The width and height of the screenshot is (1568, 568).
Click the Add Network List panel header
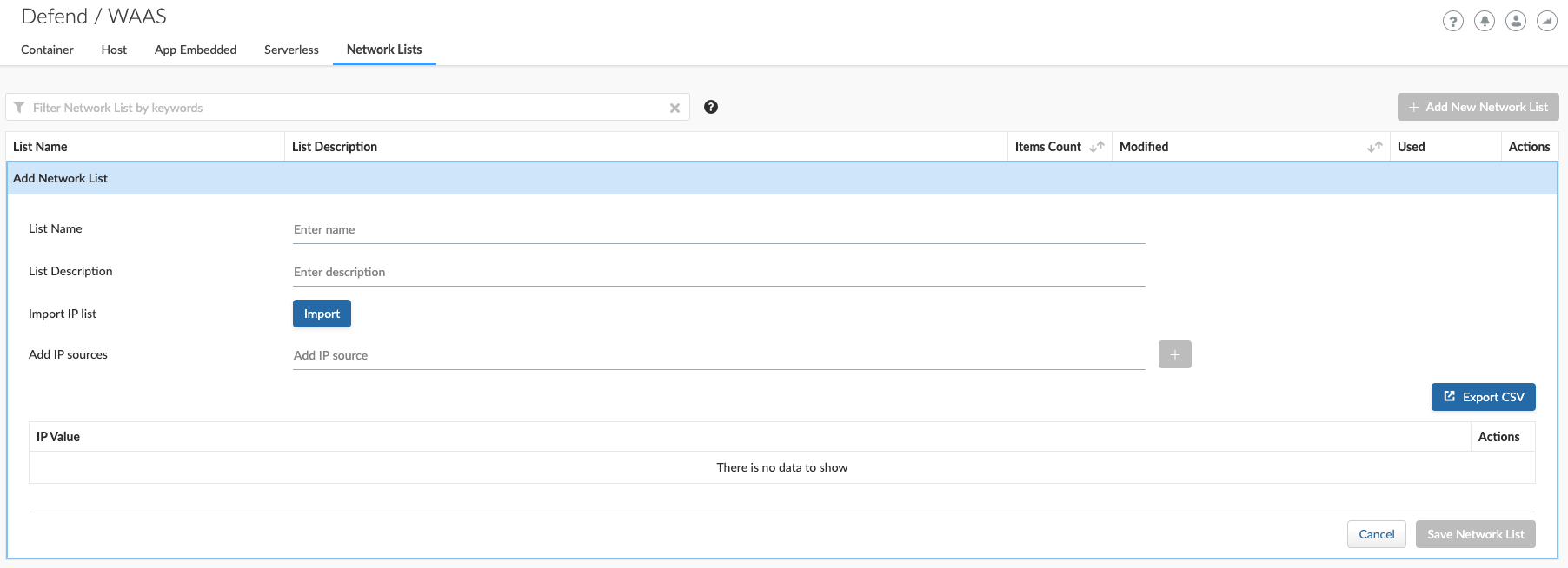[782, 178]
